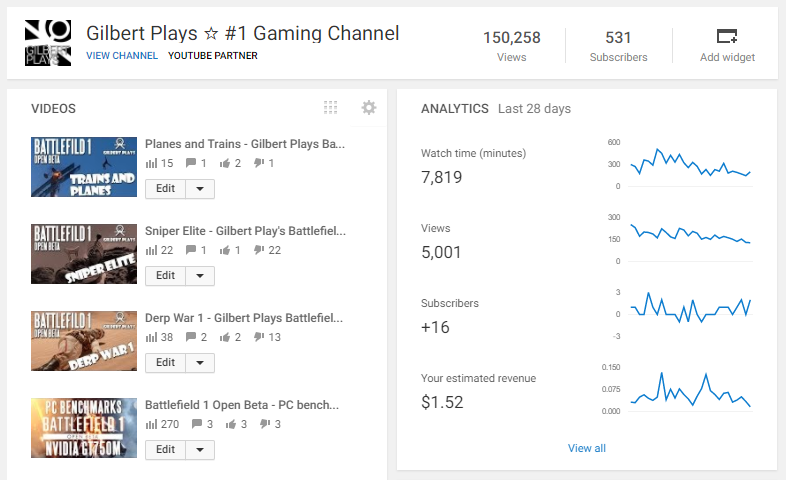This screenshot has height=480, width=786.
Task: Click the Videos widget grid drag handle
Action: click(x=331, y=108)
